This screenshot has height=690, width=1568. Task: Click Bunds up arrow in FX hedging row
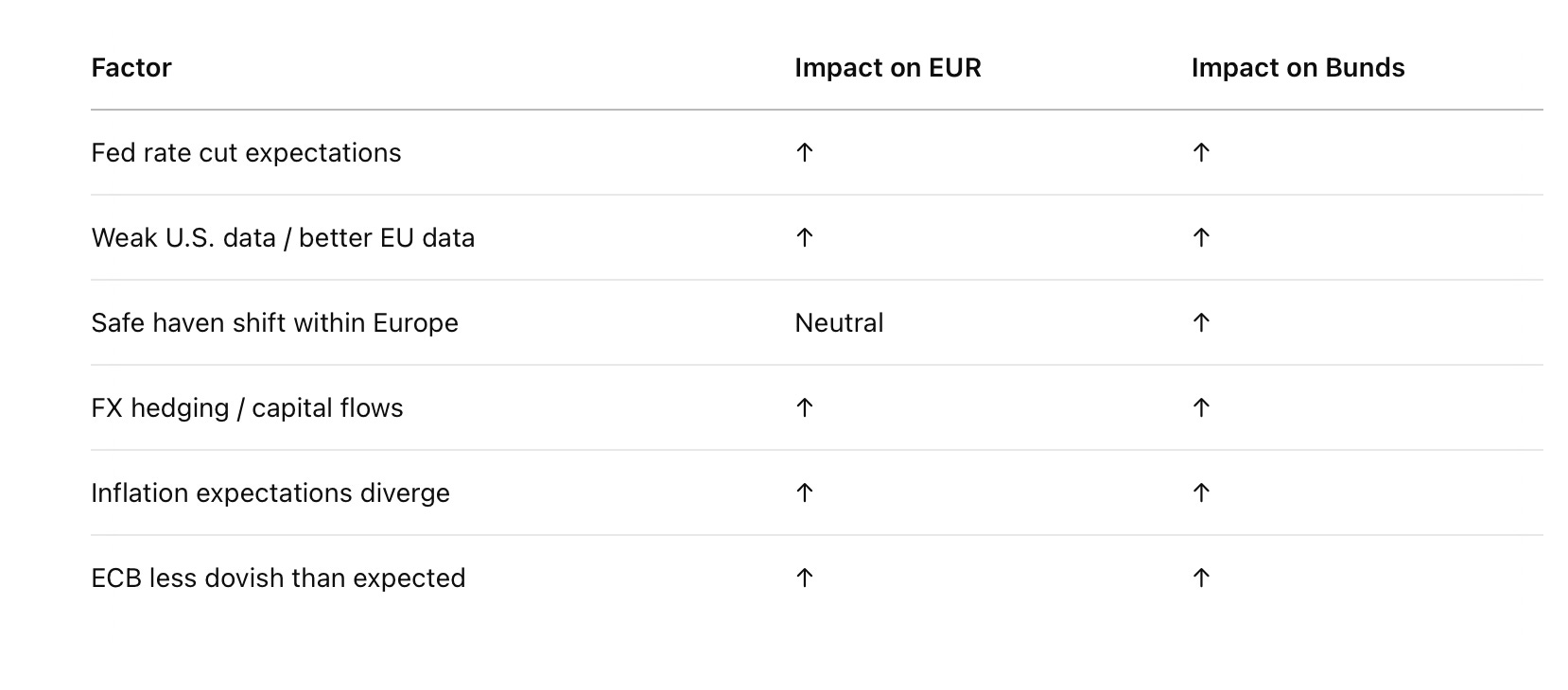click(x=1201, y=407)
